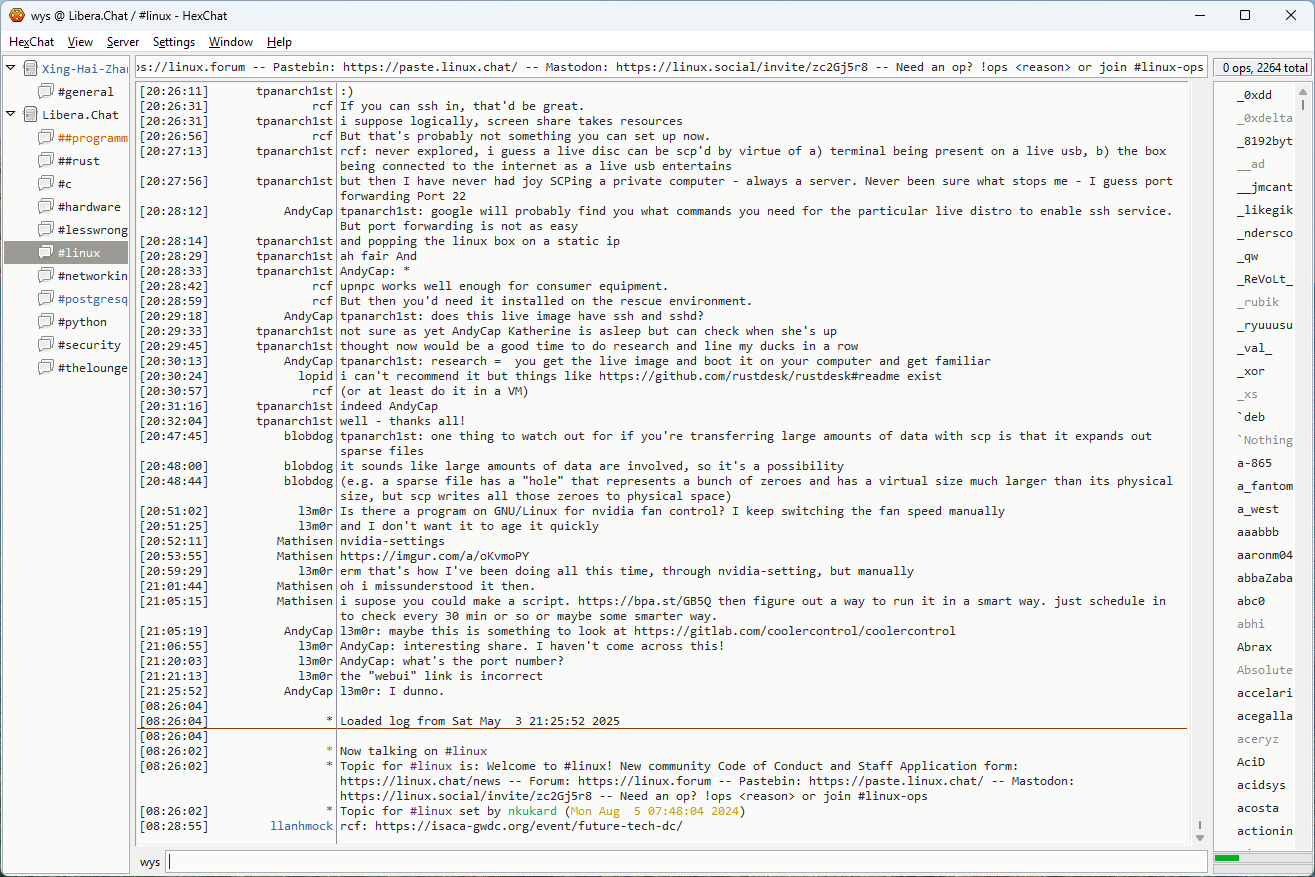The height and width of the screenshot is (877, 1315).
Task: Select the #networking channel in tree
Action: pos(92,276)
